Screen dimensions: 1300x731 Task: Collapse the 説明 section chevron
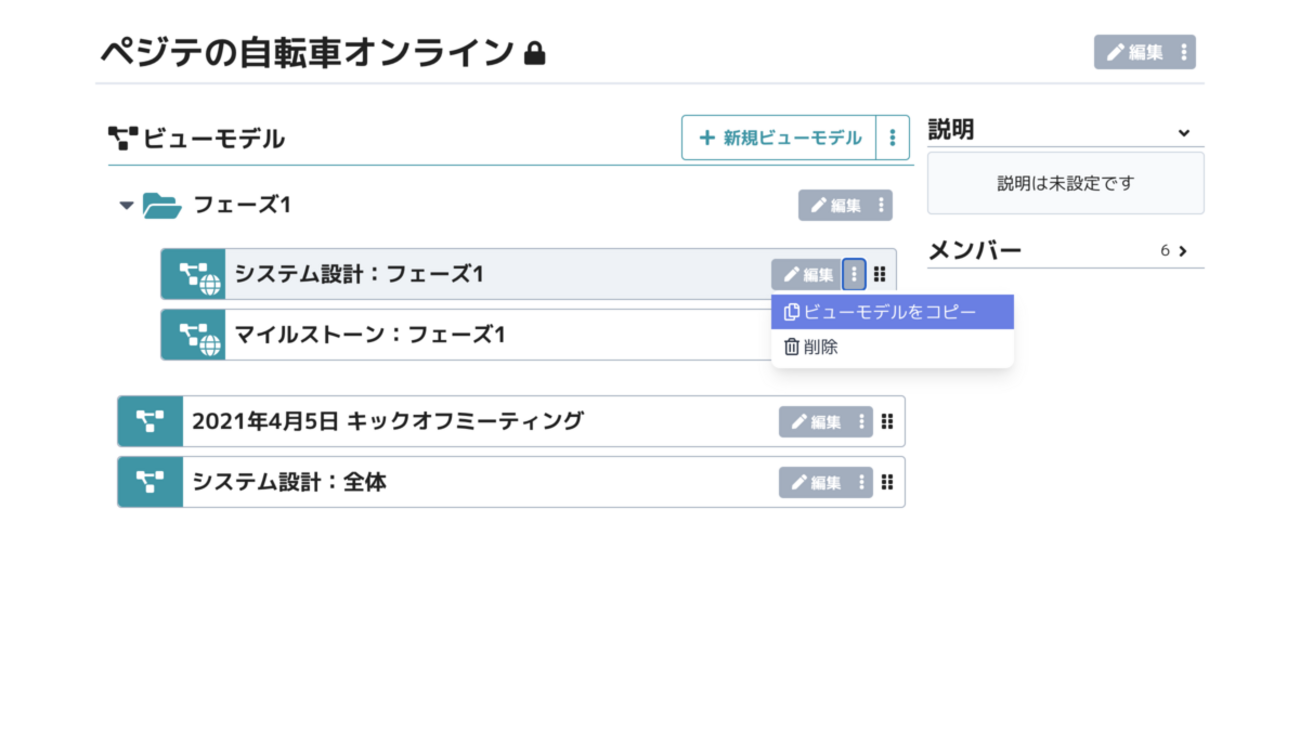point(1184,132)
